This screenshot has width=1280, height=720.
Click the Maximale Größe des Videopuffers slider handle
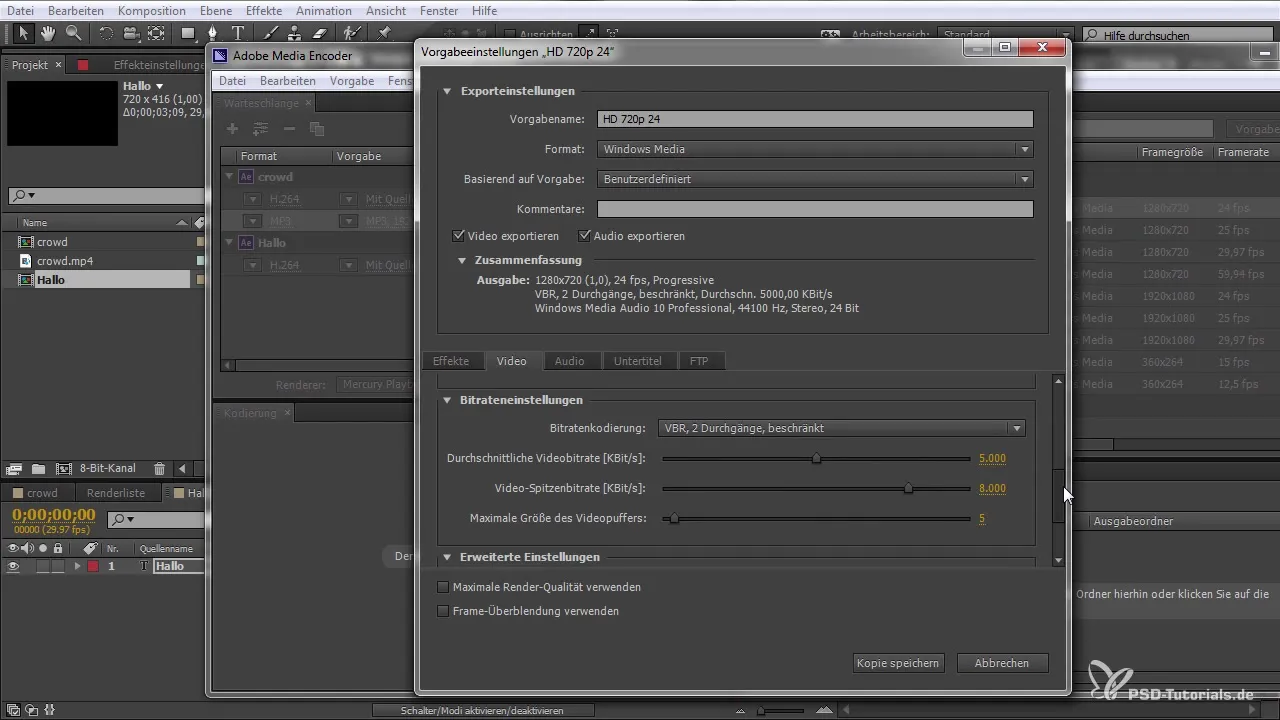coord(674,519)
